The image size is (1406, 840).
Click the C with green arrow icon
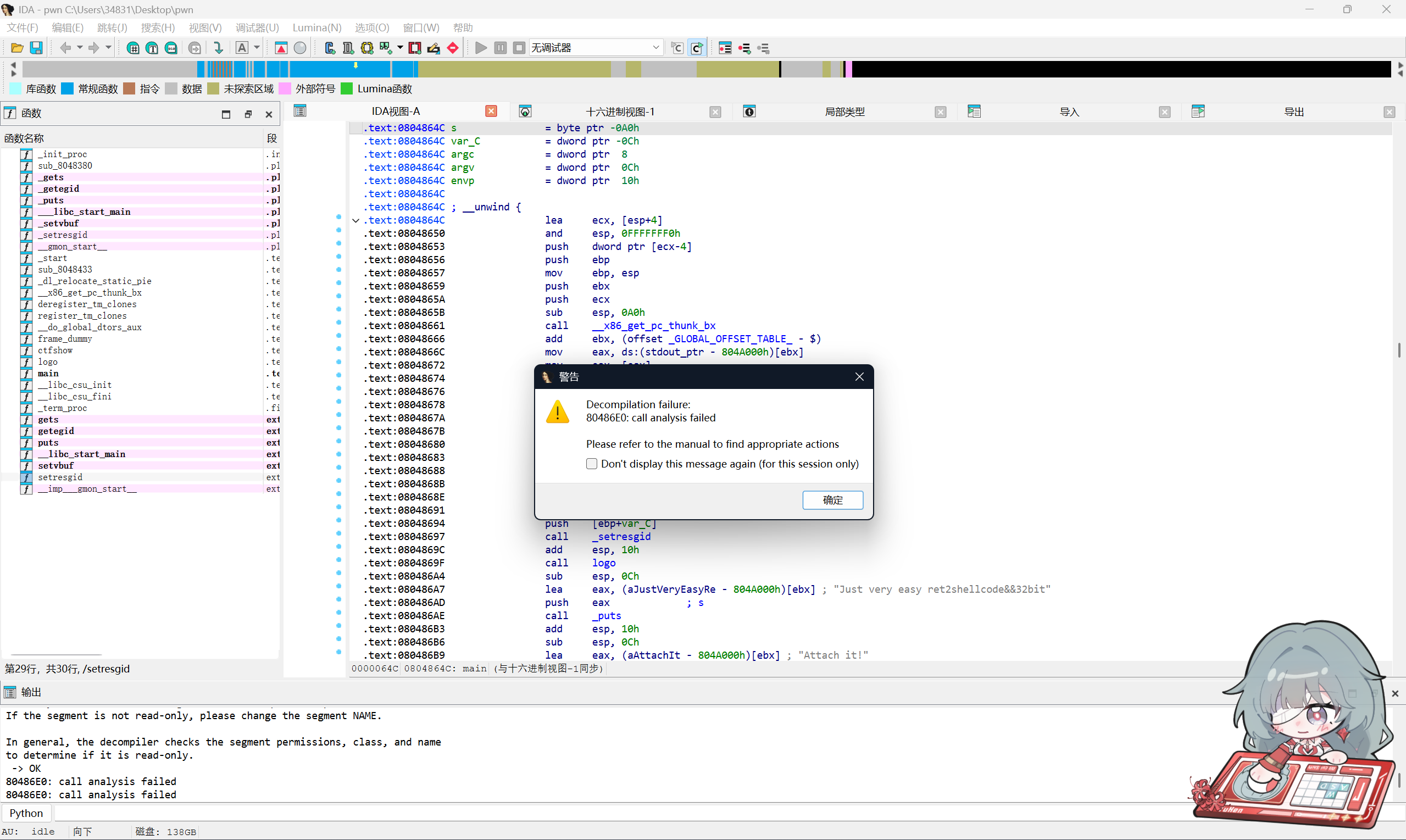pos(697,48)
